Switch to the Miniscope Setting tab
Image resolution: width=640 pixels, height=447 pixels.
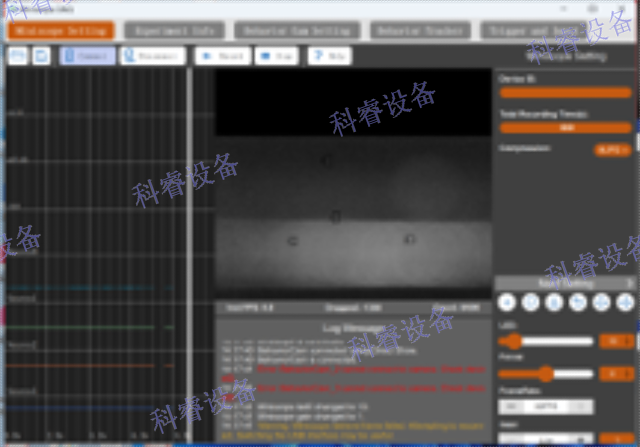(59, 30)
